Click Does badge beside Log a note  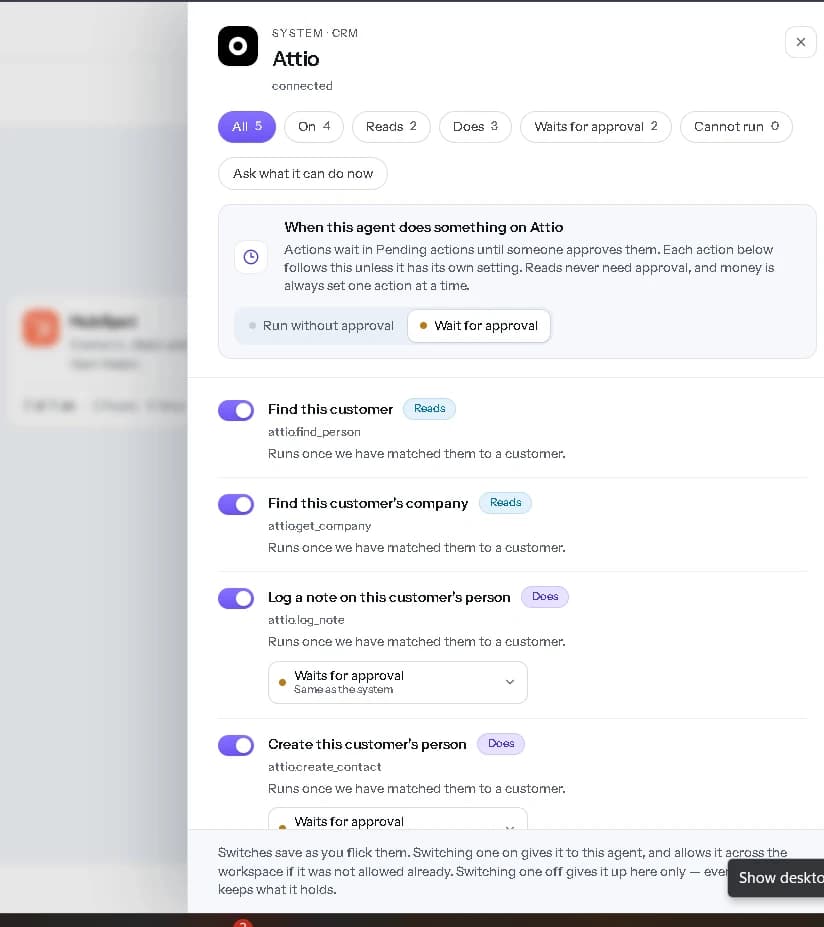pyautogui.click(x=544, y=597)
